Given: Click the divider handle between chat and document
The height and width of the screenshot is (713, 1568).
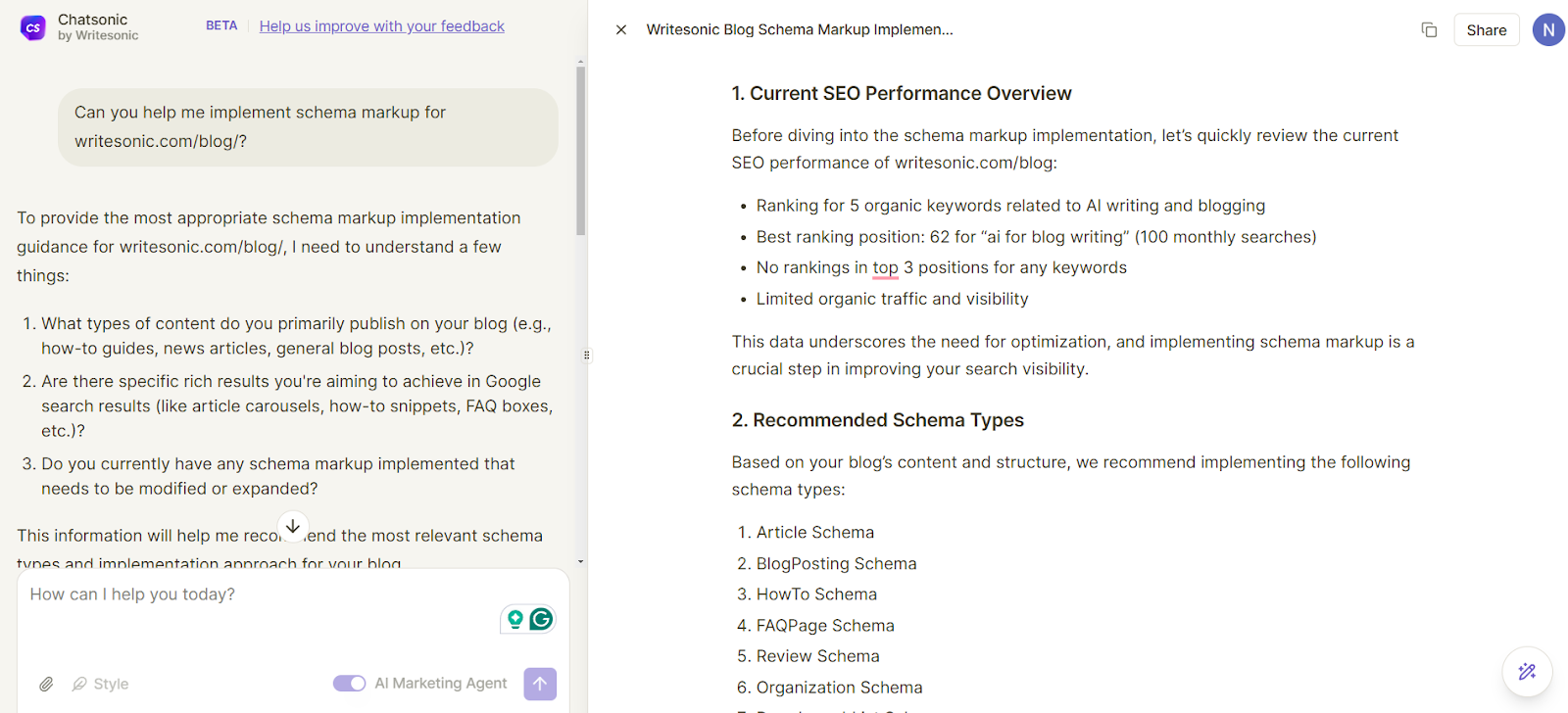Looking at the screenshot, I should 587,356.
